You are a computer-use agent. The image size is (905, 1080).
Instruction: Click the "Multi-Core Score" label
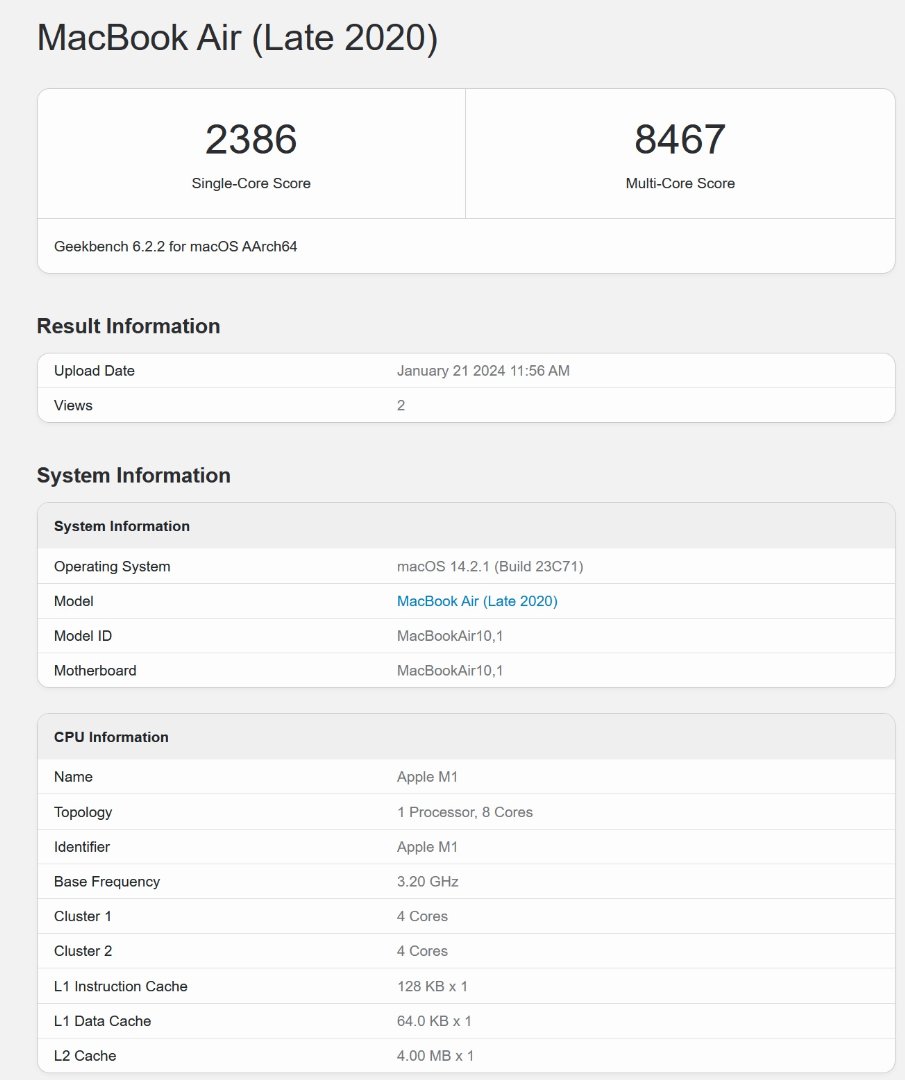pos(680,183)
